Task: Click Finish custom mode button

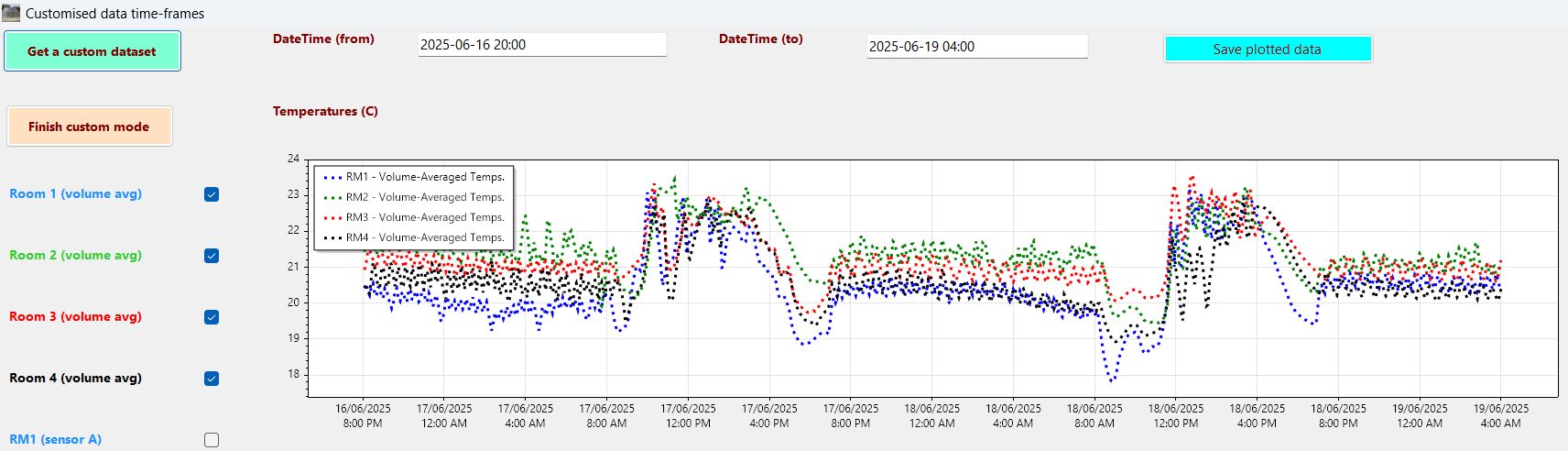Action: click(x=89, y=126)
